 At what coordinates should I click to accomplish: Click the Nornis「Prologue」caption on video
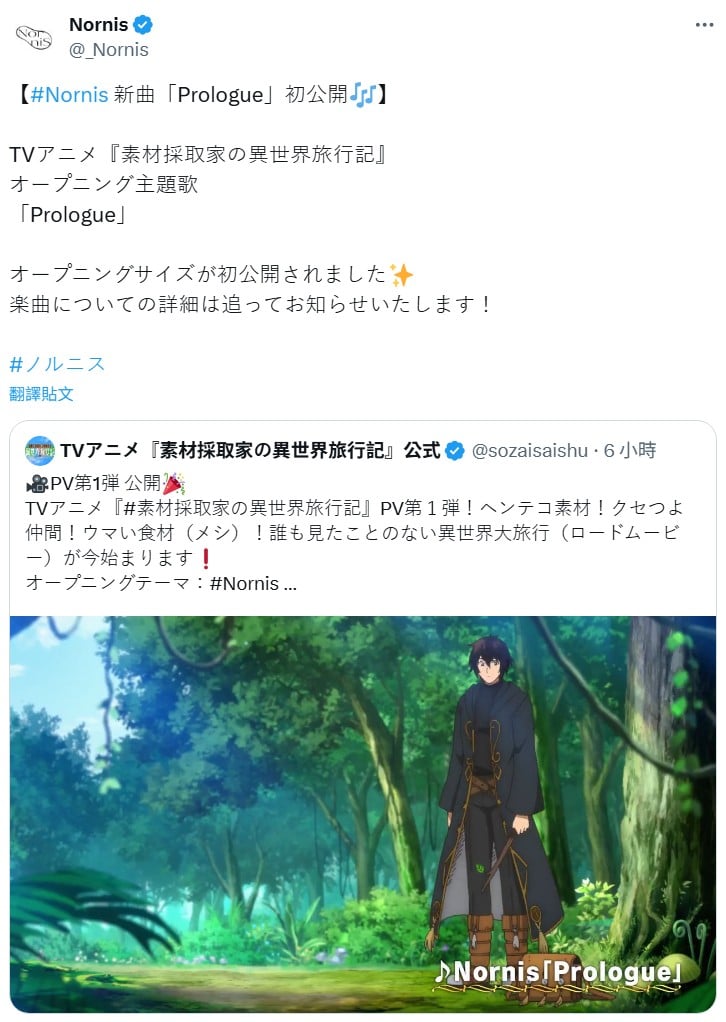pyautogui.click(x=559, y=972)
